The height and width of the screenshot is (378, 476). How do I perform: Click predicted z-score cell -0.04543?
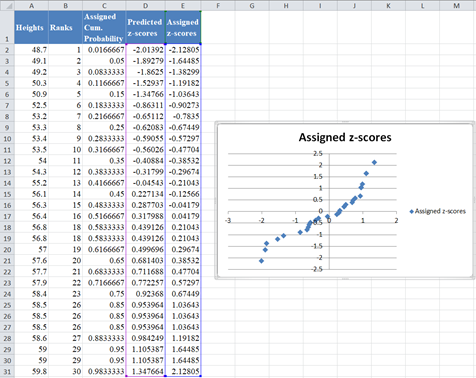(145, 183)
